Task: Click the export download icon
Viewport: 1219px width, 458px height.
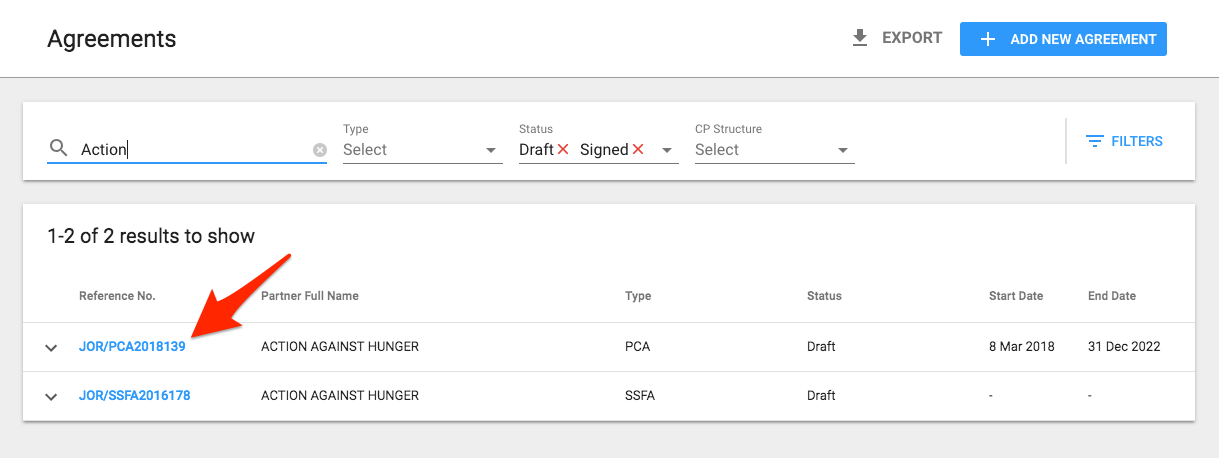Action: pyautogui.click(x=859, y=39)
